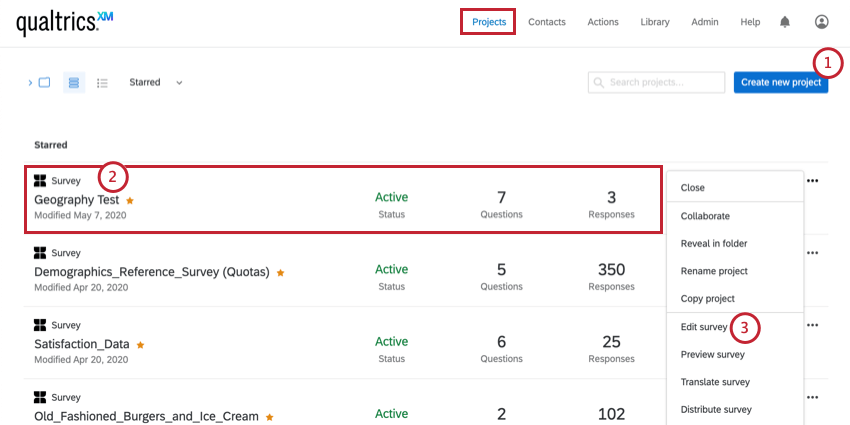850x425 pixels.
Task: Click Satisfaction_Data survey type icon
Action: pos(40,325)
